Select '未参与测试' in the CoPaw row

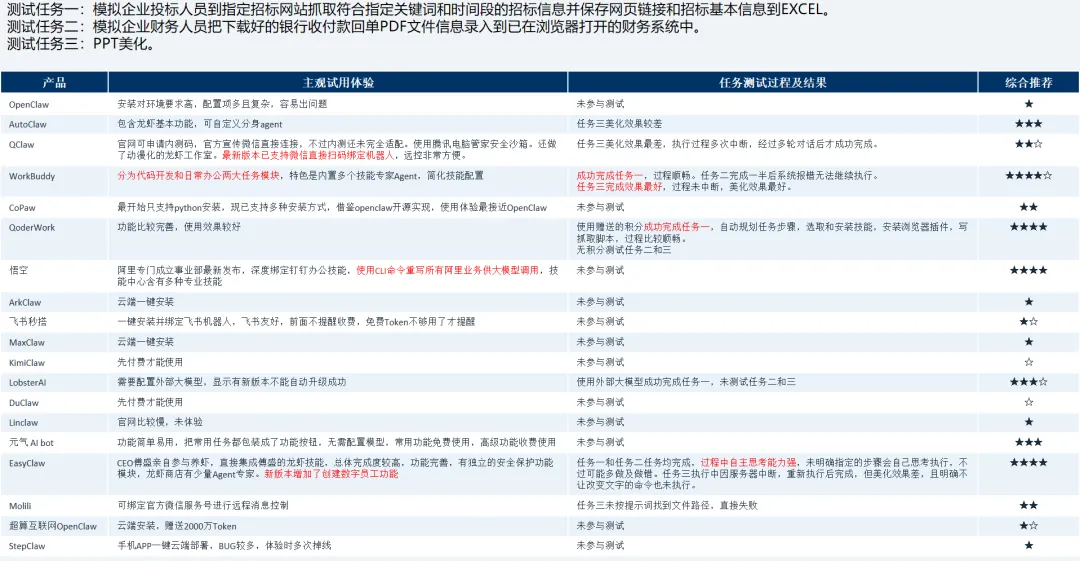(x=600, y=207)
